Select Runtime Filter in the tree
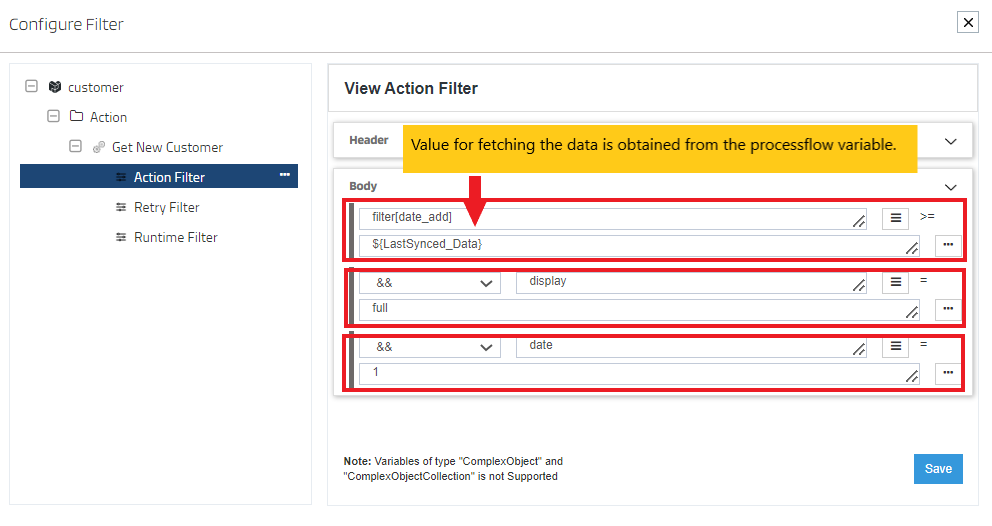The width and height of the screenshot is (992, 526). (x=175, y=237)
